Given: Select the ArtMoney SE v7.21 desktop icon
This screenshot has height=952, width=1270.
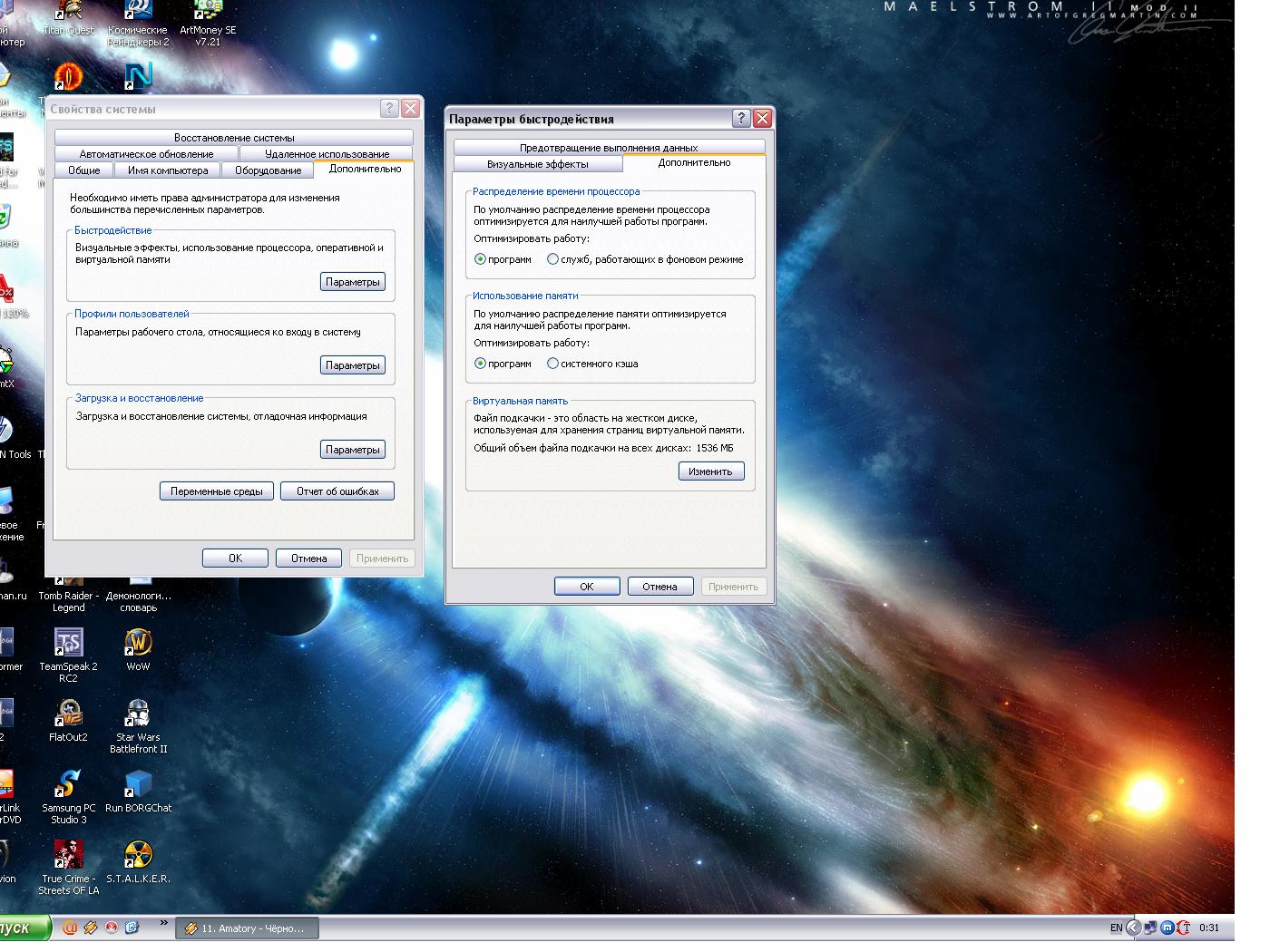Looking at the screenshot, I should pyautogui.click(x=208, y=24).
